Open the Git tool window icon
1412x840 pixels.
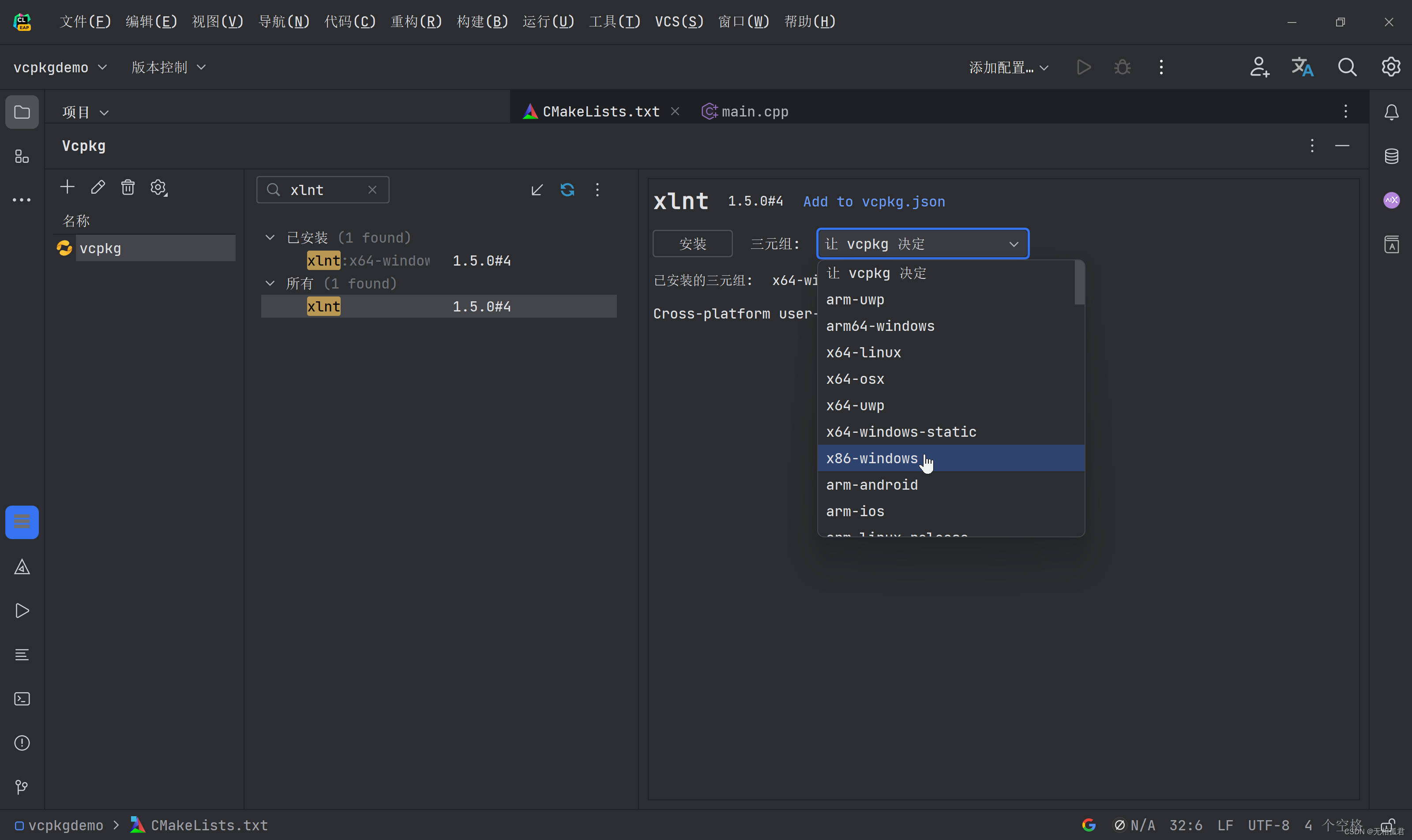(x=22, y=787)
